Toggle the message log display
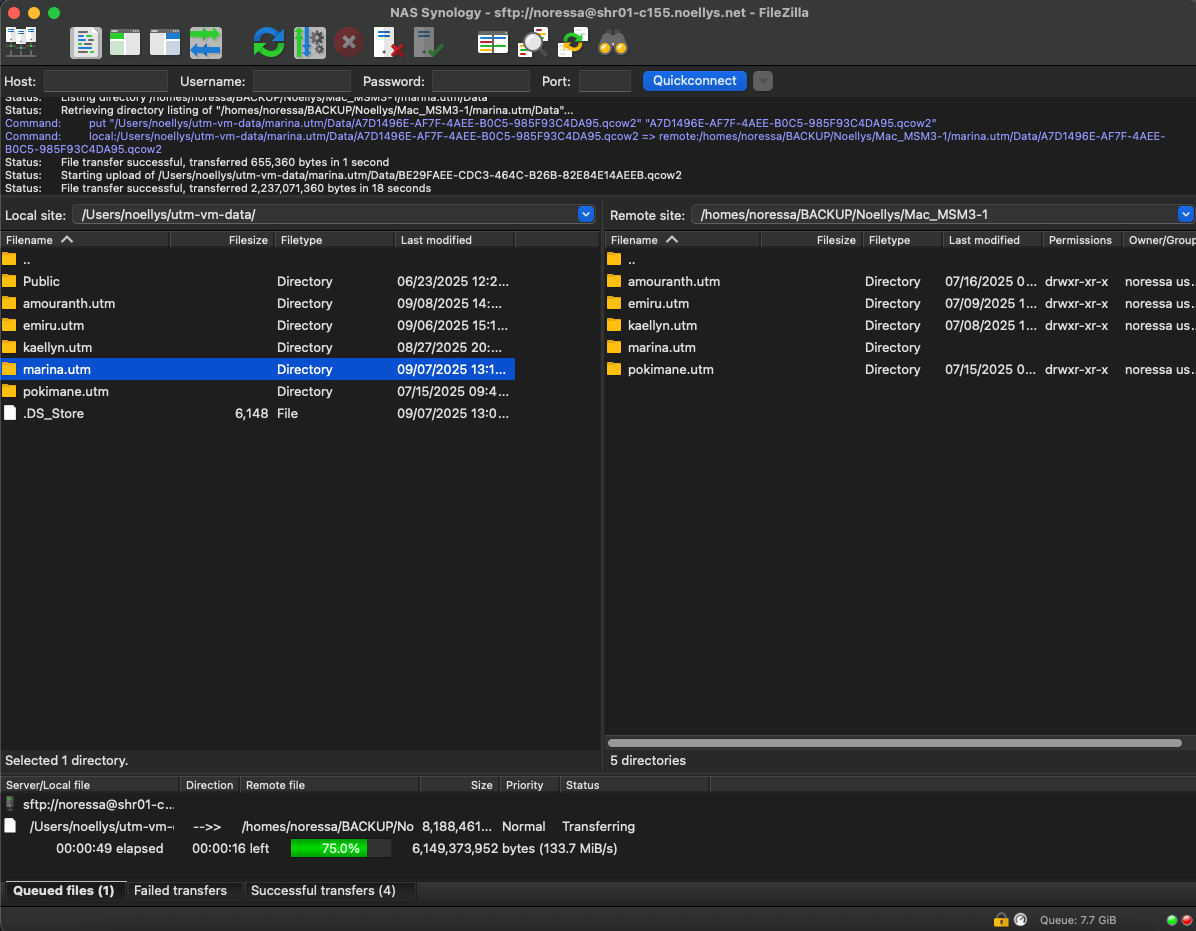Viewport: 1196px width, 931px height. click(86, 42)
